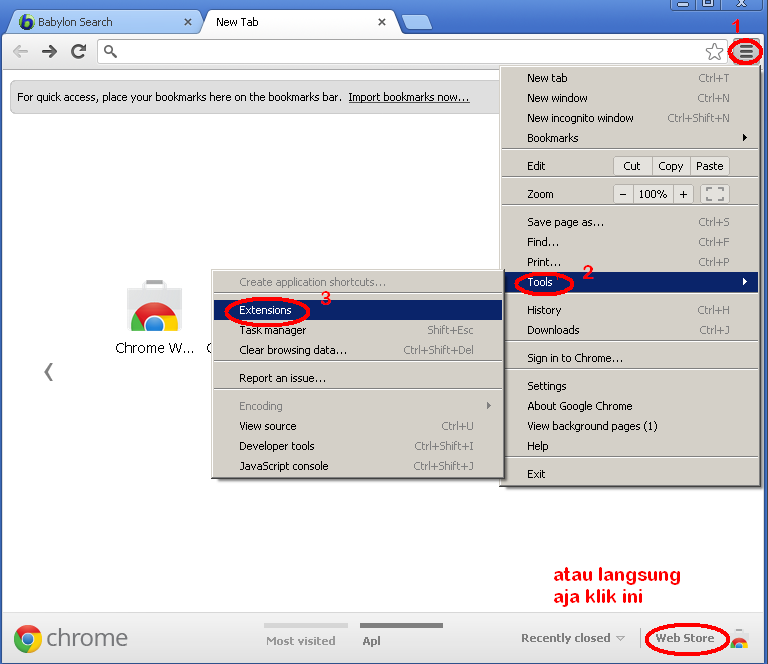Viewport: 768px width, 664px height.
Task: Select Find… in the Chrome menu
Action: click(630, 242)
